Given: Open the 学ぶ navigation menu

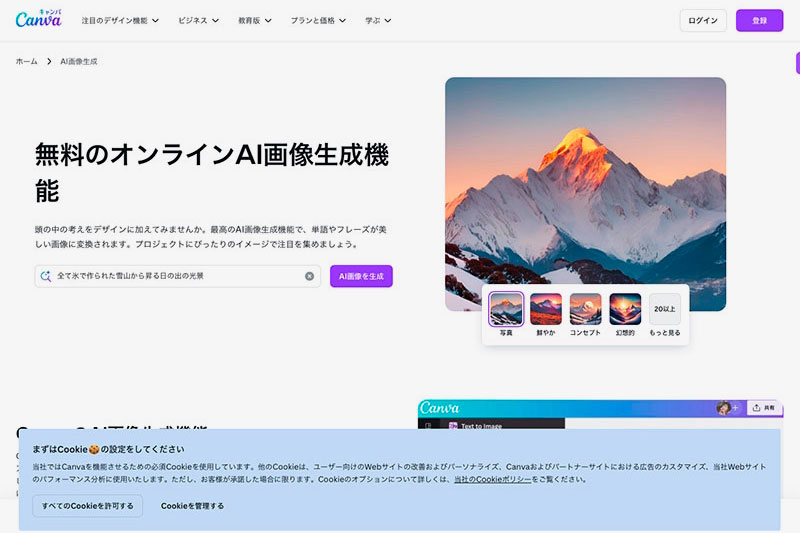Looking at the screenshot, I should 378,20.
